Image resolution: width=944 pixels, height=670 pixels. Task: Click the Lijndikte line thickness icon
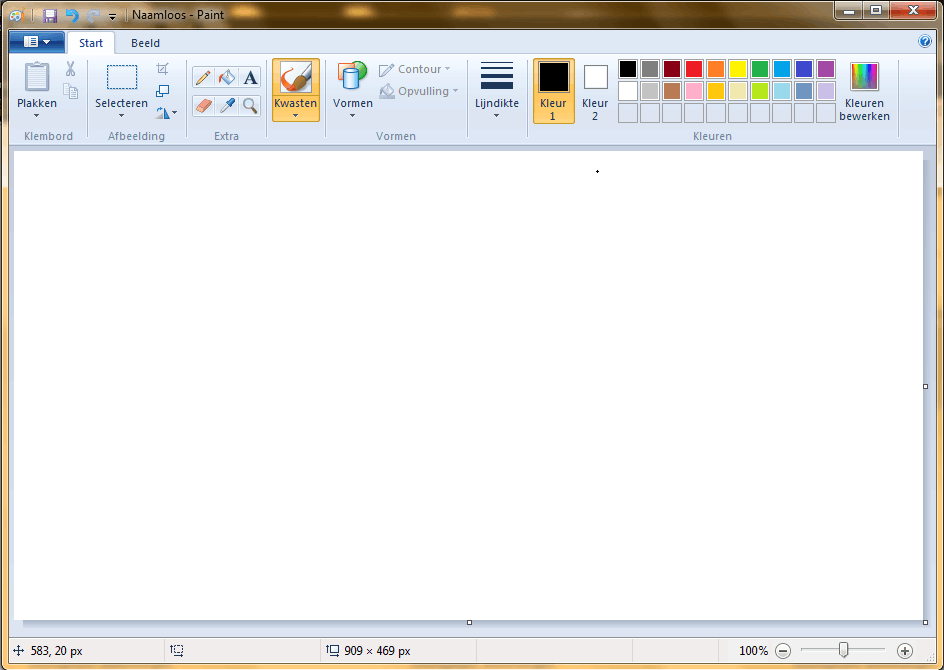coord(497,76)
